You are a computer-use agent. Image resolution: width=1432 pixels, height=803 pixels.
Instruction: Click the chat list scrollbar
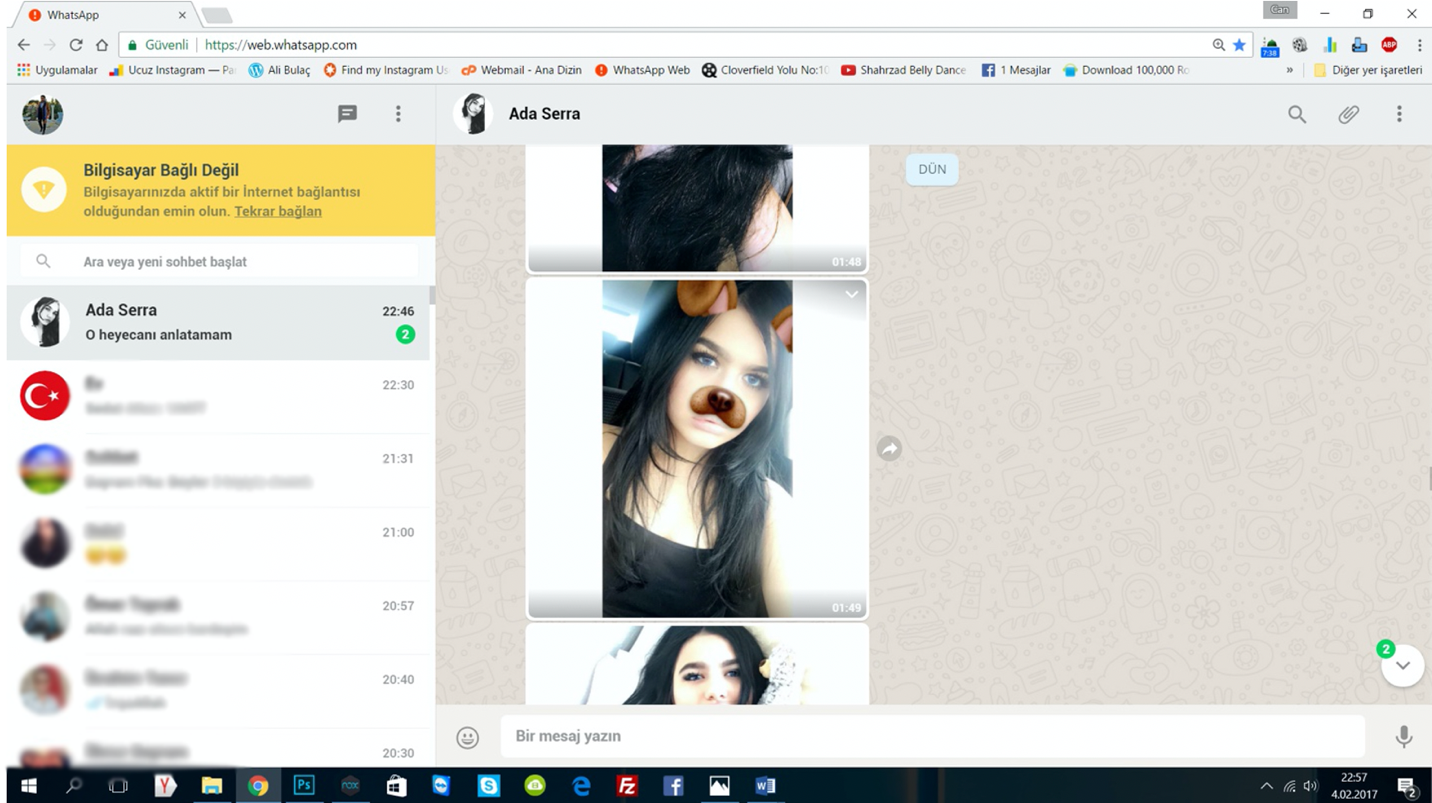(432, 294)
